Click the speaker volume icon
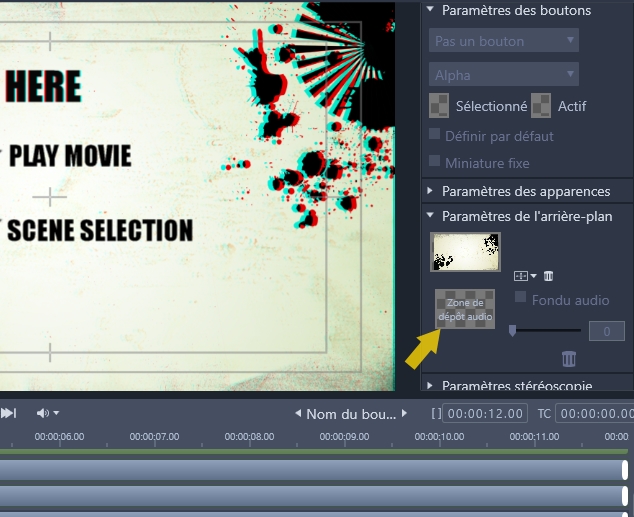This screenshot has height=517, width=634. (43, 413)
